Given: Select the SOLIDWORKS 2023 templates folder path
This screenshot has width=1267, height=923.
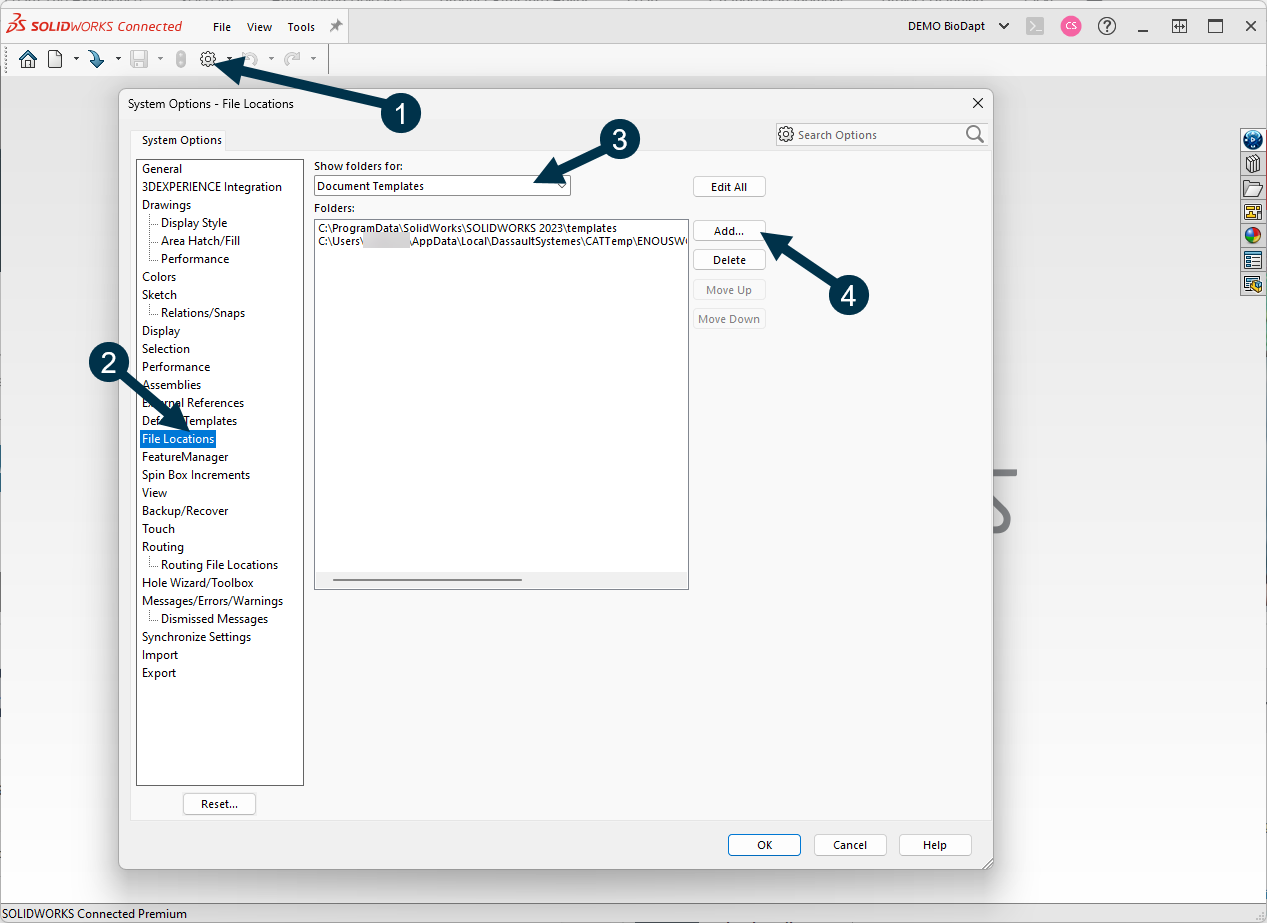Looking at the screenshot, I should point(467,228).
